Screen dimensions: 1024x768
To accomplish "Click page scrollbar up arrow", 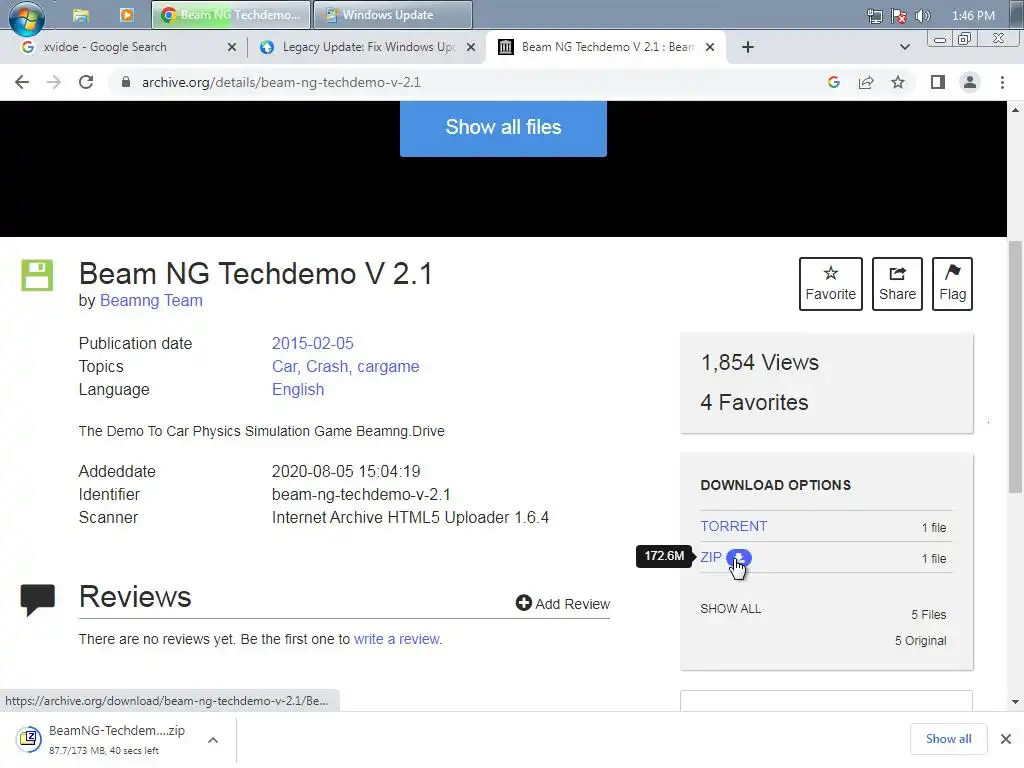I will click(1016, 110).
